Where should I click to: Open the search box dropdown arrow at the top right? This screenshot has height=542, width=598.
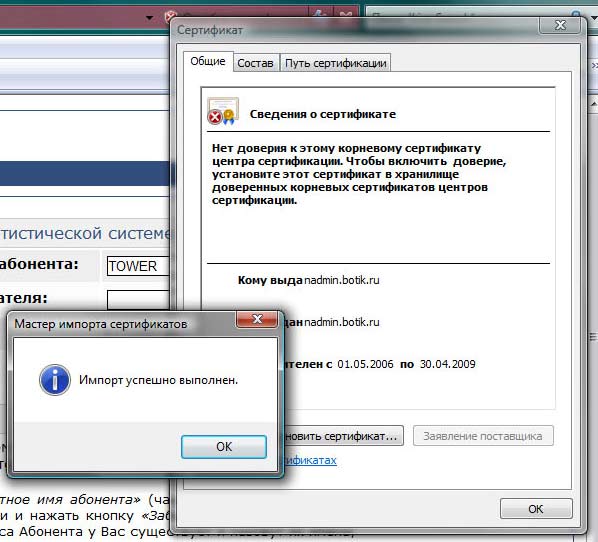tap(594, 18)
